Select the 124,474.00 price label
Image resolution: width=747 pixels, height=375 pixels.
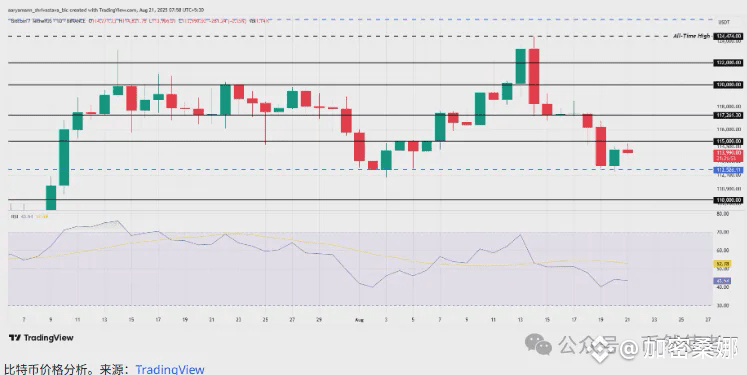(728, 36)
